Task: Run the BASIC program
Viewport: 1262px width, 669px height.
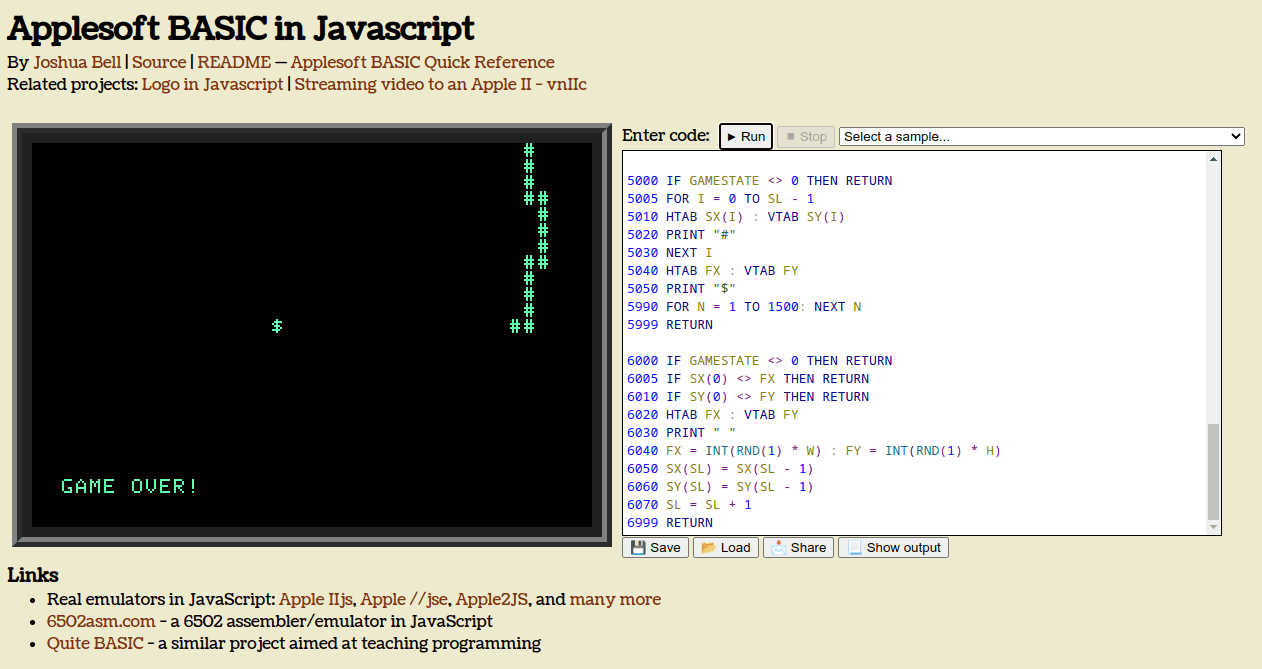Action: coord(745,136)
